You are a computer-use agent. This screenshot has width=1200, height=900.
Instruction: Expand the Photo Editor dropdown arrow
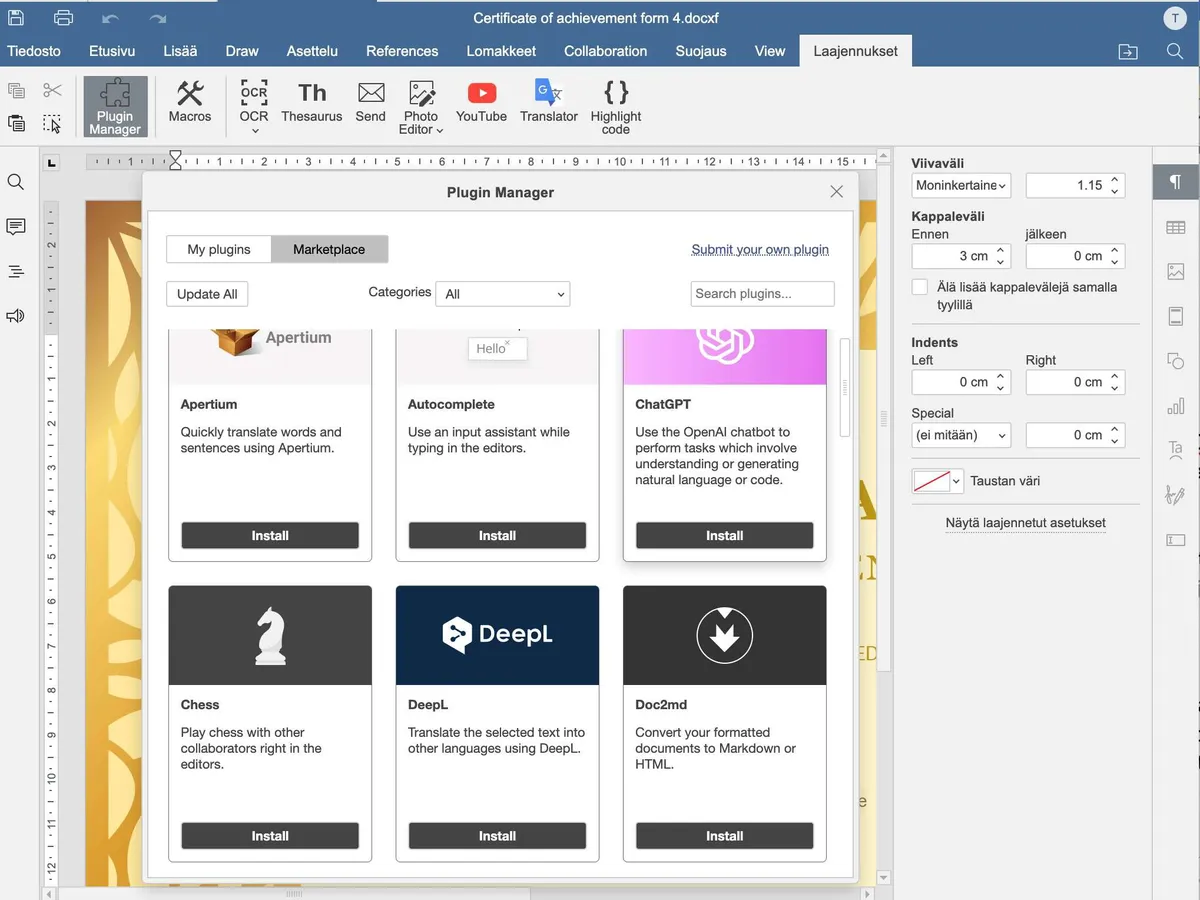pyautogui.click(x=440, y=130)
